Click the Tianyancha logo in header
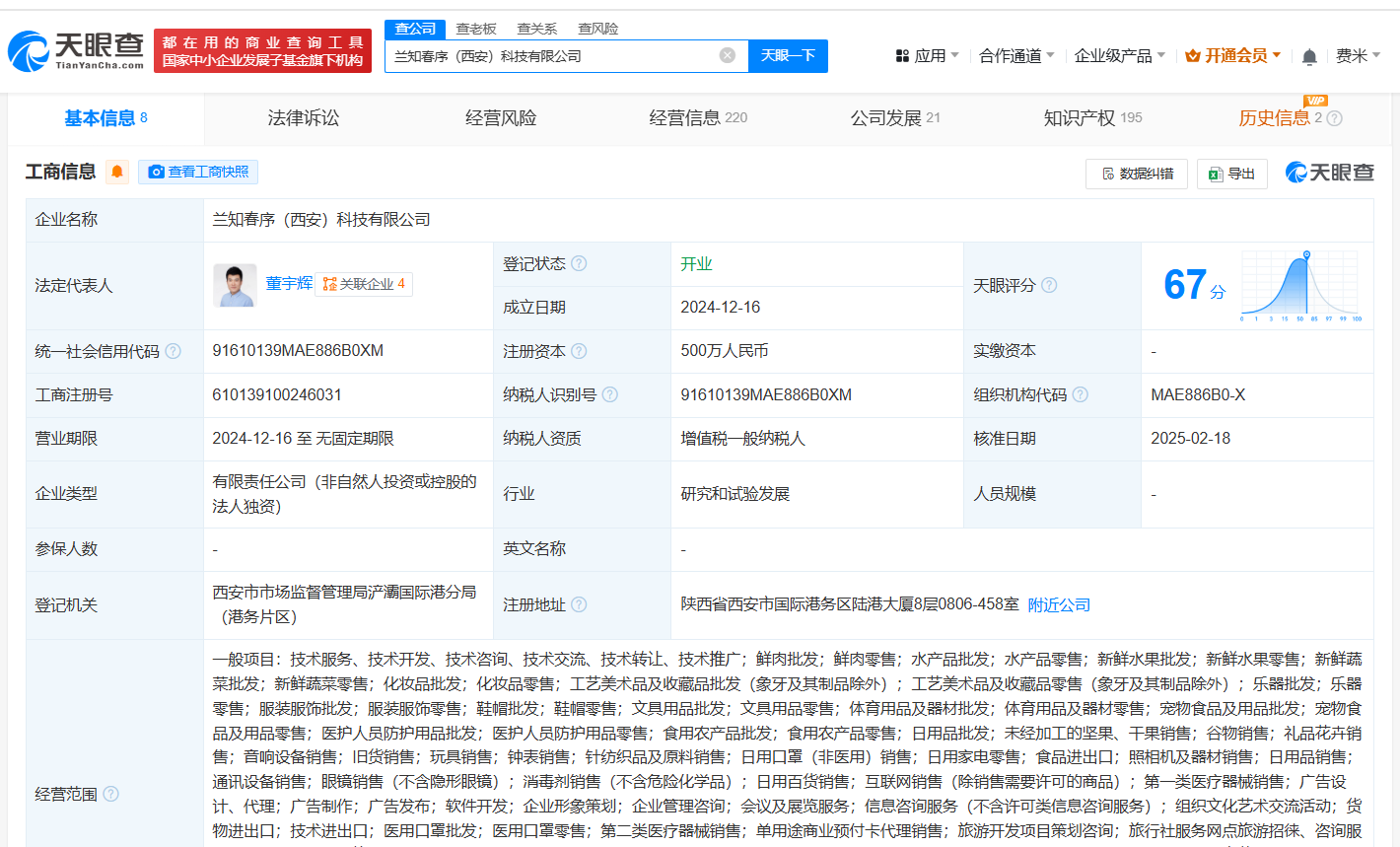The image size is (1400, 847). tap(76, 50)
